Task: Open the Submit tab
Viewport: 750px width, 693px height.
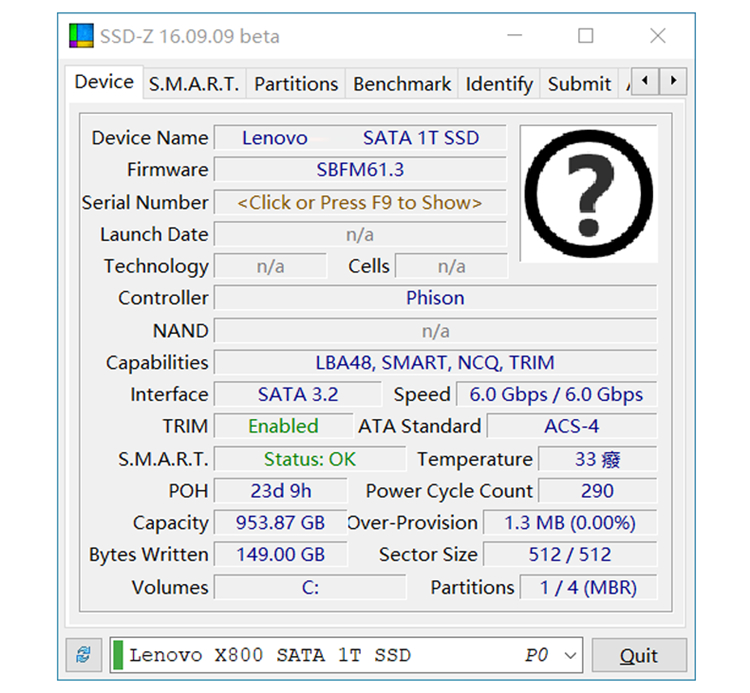Action: pos(579,84)
